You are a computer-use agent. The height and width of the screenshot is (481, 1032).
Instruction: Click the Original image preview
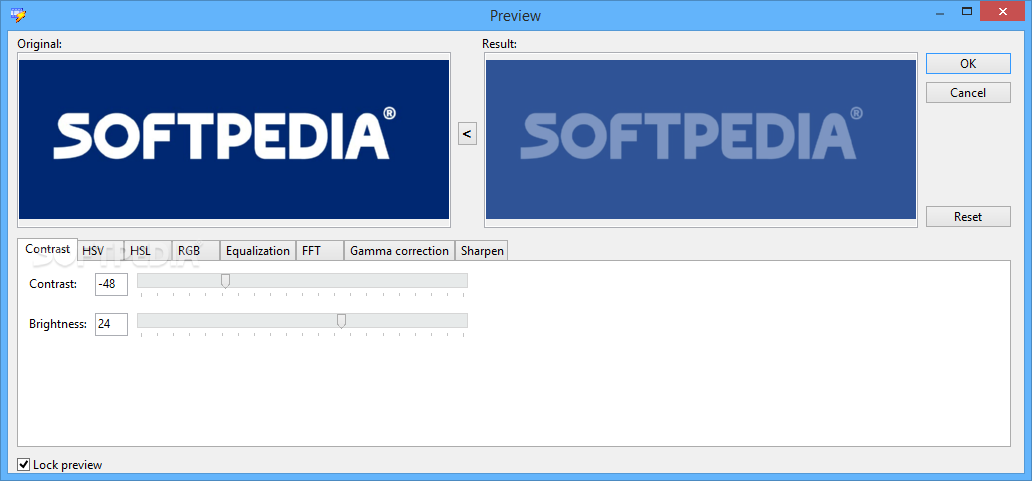pyautogui.click(x=234, y=139)
